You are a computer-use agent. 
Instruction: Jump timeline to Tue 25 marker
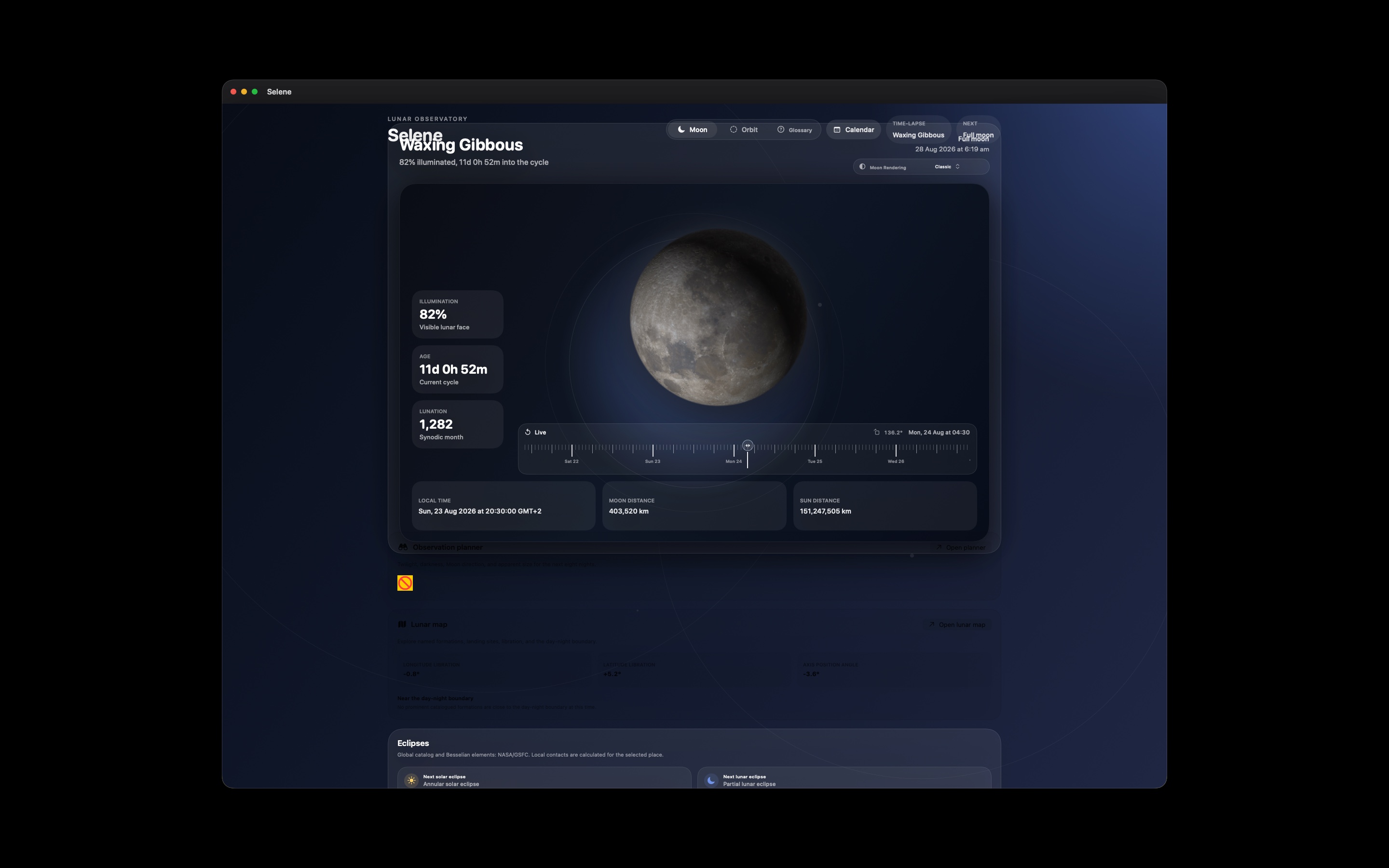[815, 461]
